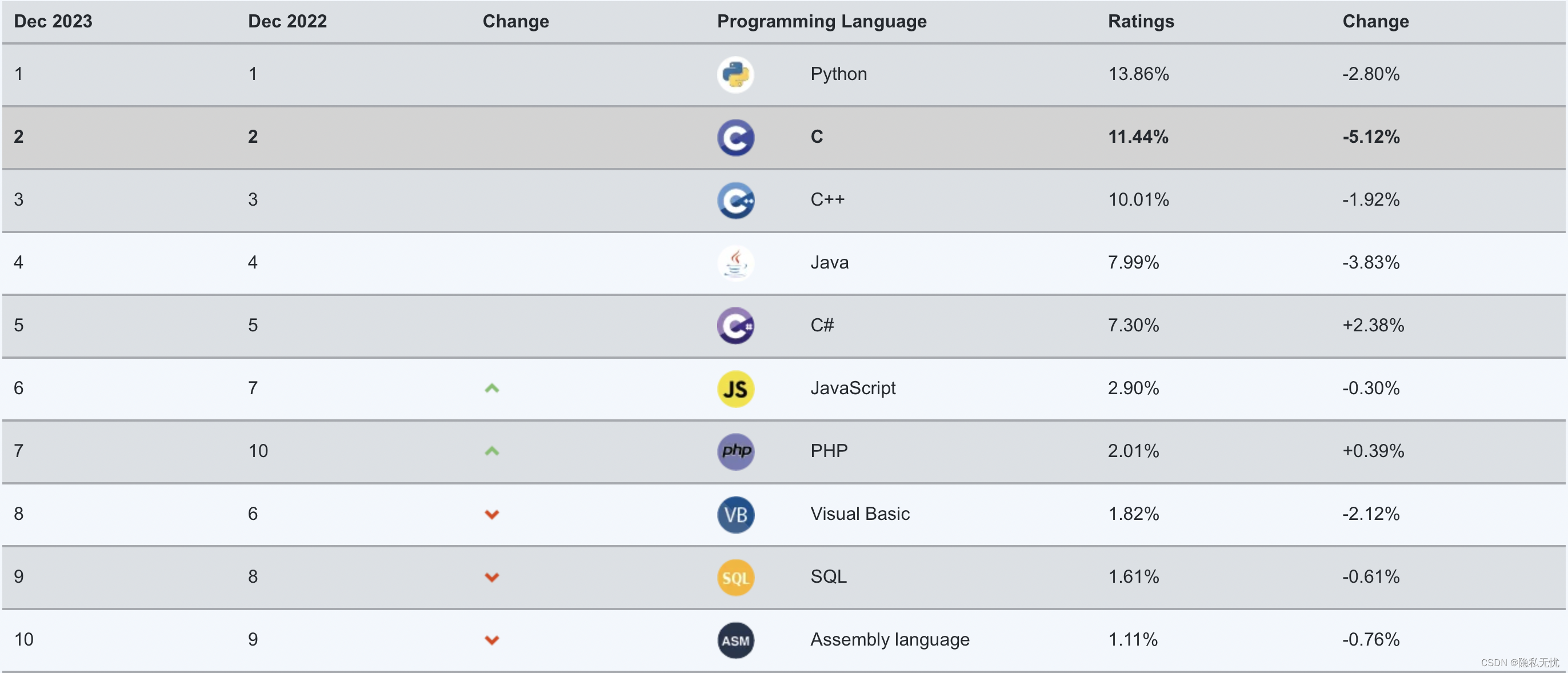
Task: Click the Java coffee cup logo
Action: coord(735,263)
